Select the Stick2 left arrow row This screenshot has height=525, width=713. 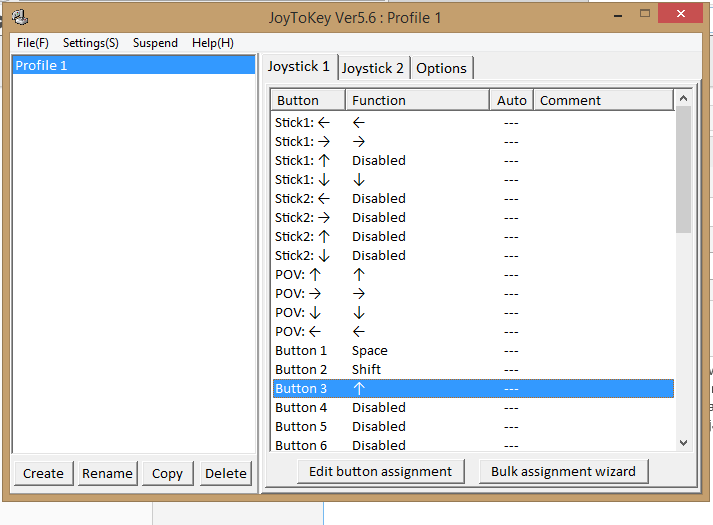[473, 199]
